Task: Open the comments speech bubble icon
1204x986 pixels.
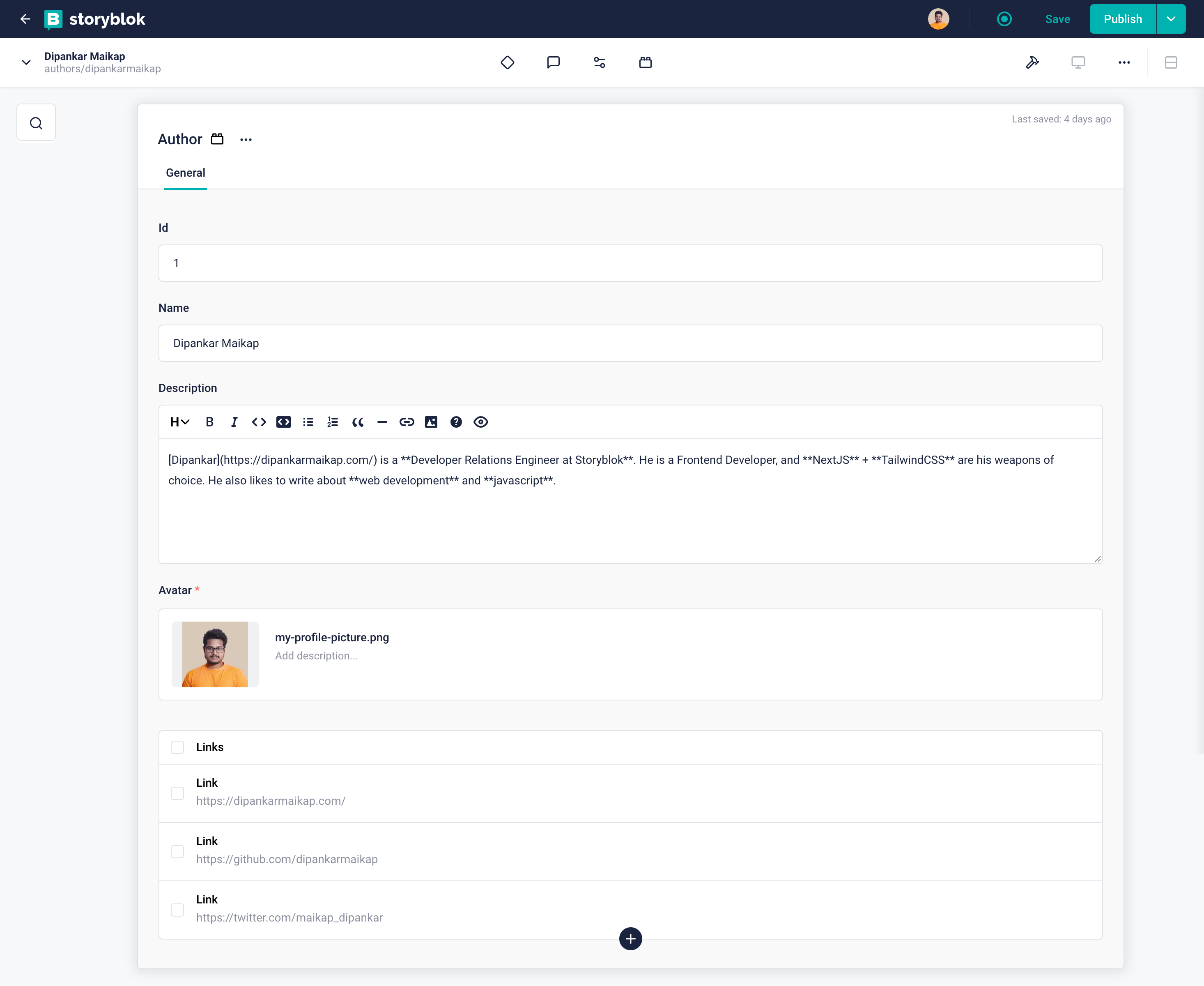Action: point(554,62)
